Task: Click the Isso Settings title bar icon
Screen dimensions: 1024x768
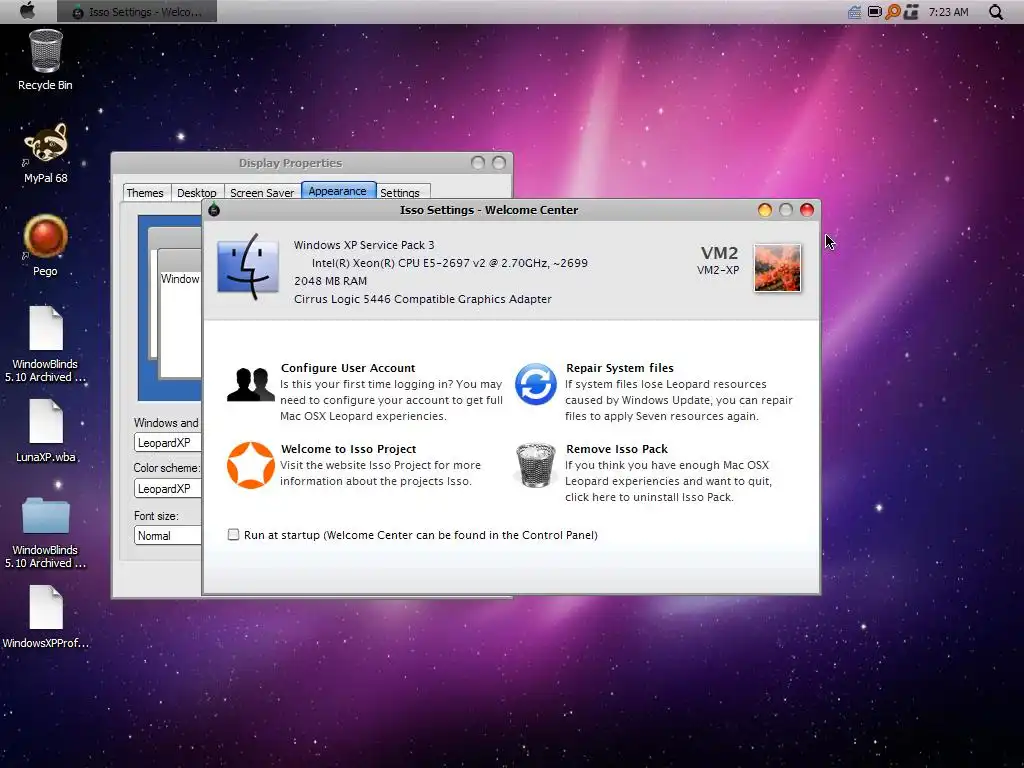Action: [214, 210]
